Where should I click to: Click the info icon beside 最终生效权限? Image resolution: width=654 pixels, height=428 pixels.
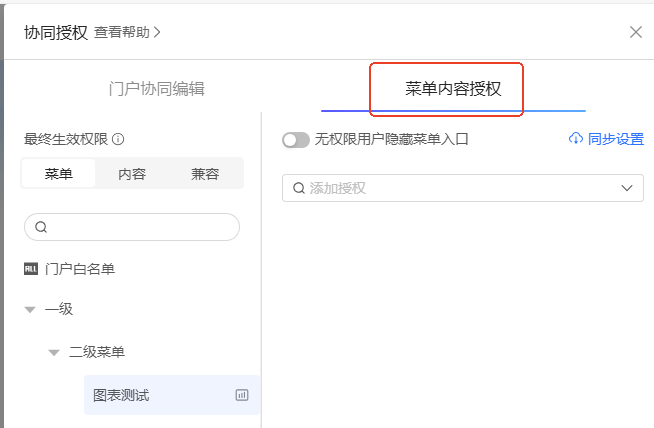coord(118,140)
